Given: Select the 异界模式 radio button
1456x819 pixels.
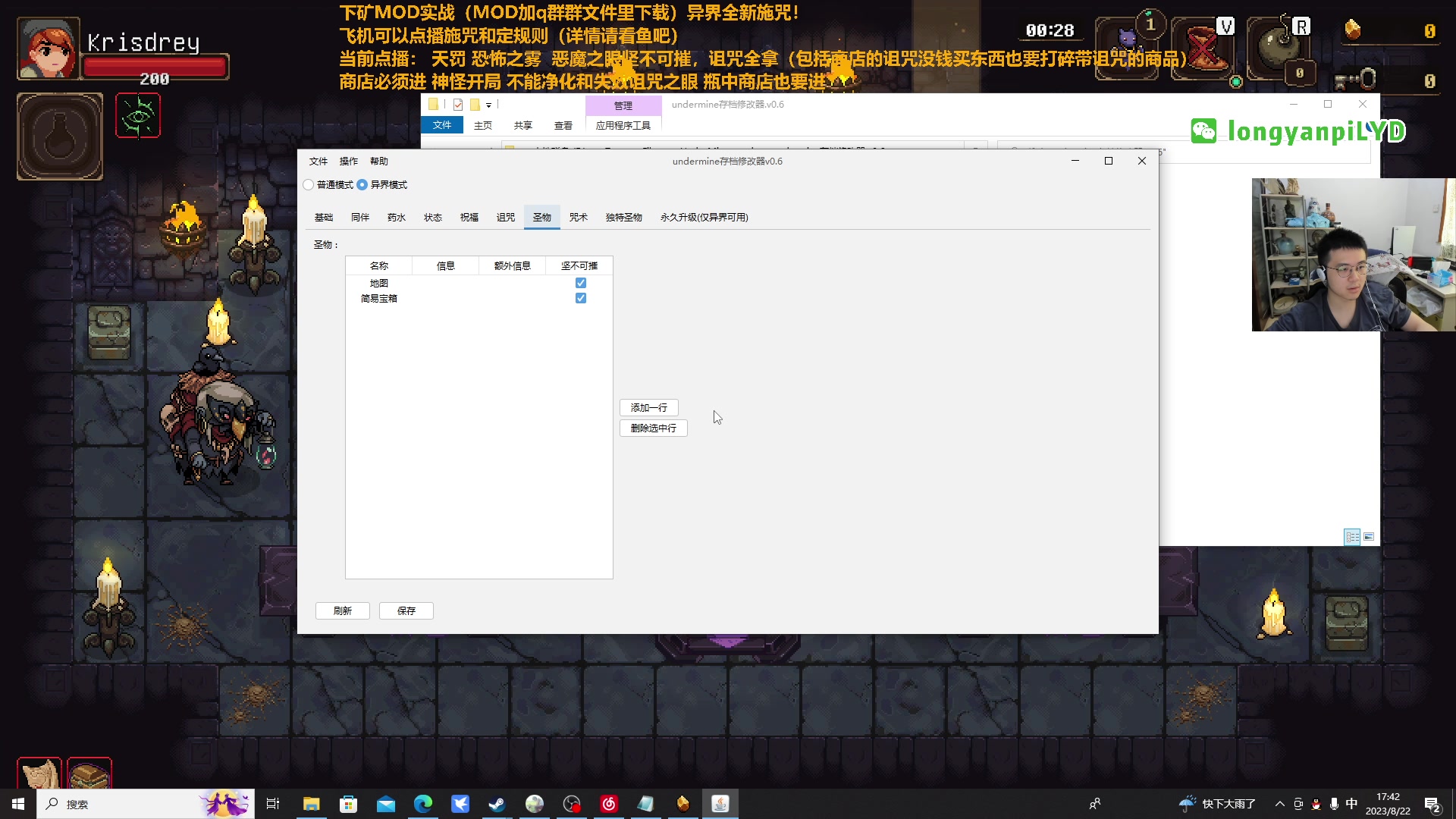Looking at the screenshot, I should point(362,185).
